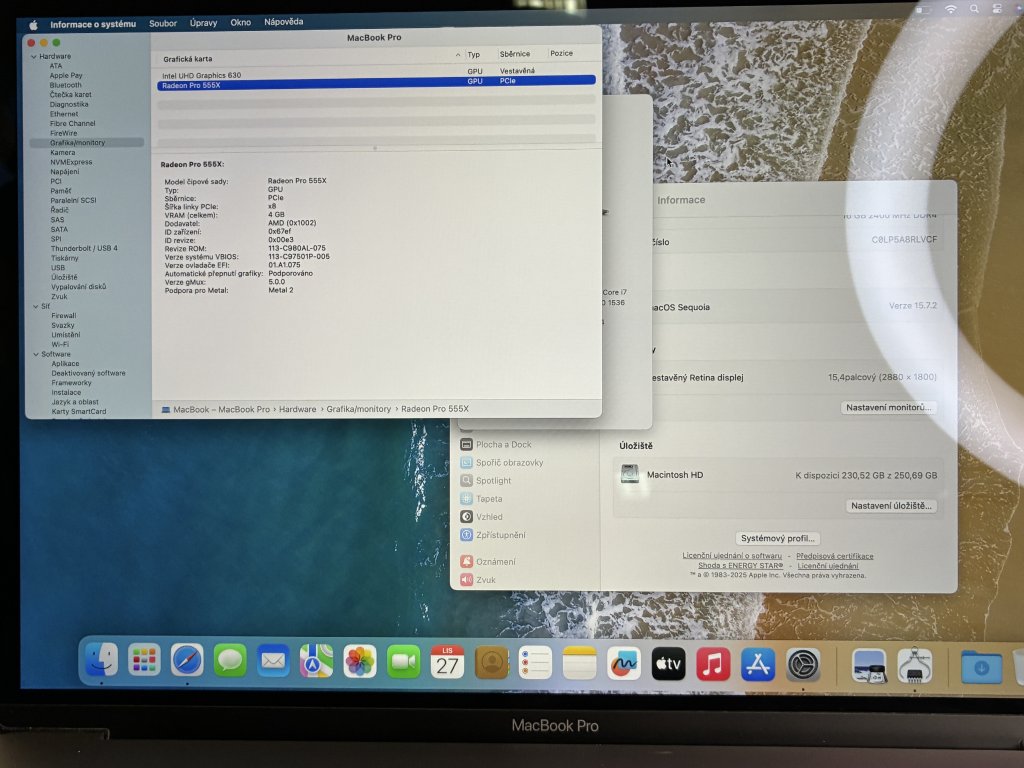Open Photos app in the Dock

pos(360,662)
